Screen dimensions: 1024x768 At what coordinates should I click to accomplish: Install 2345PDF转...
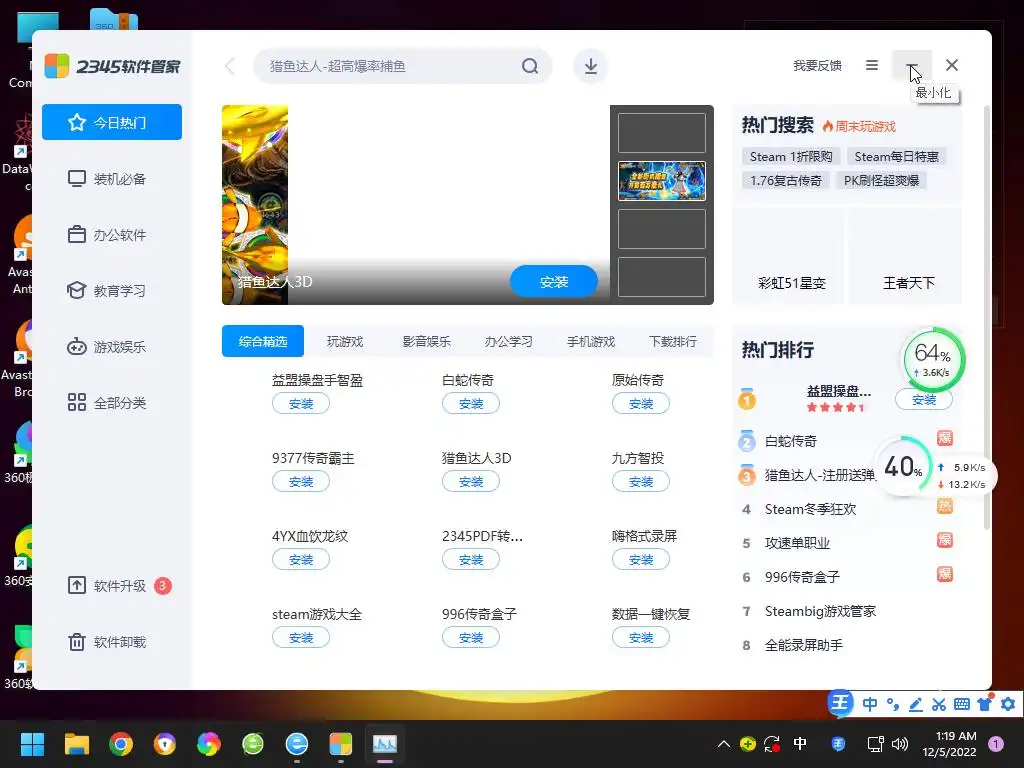471,560
